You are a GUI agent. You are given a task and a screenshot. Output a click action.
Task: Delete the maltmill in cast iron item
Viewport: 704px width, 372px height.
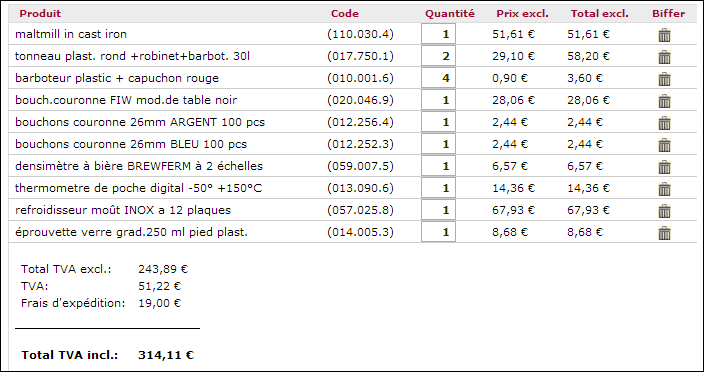tap(664, 35)
